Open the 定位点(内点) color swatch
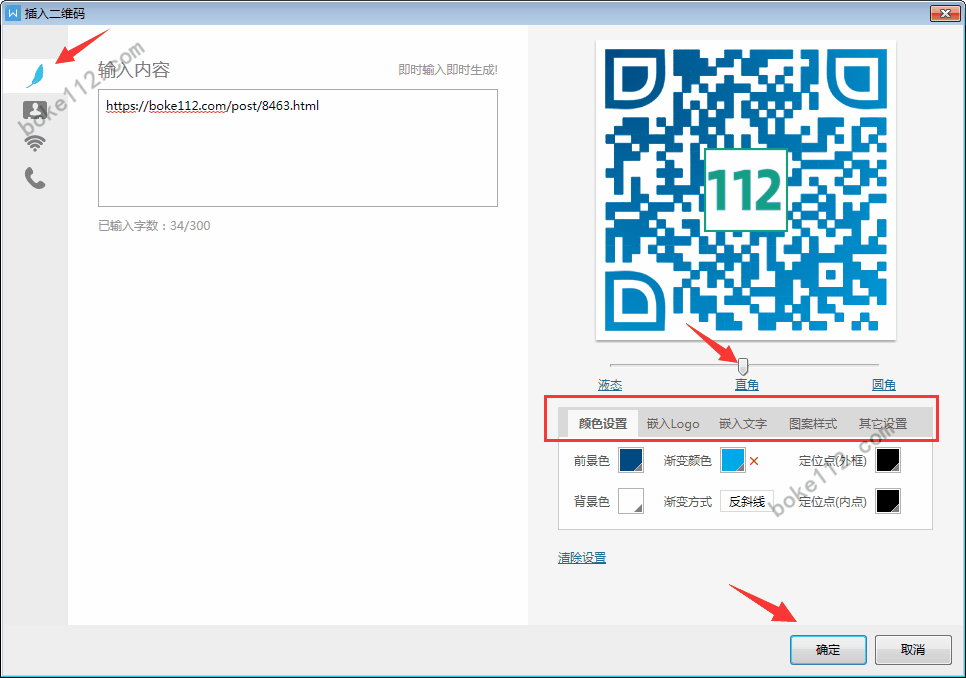Viewport: 966px width, 678px height. [888, 501]
